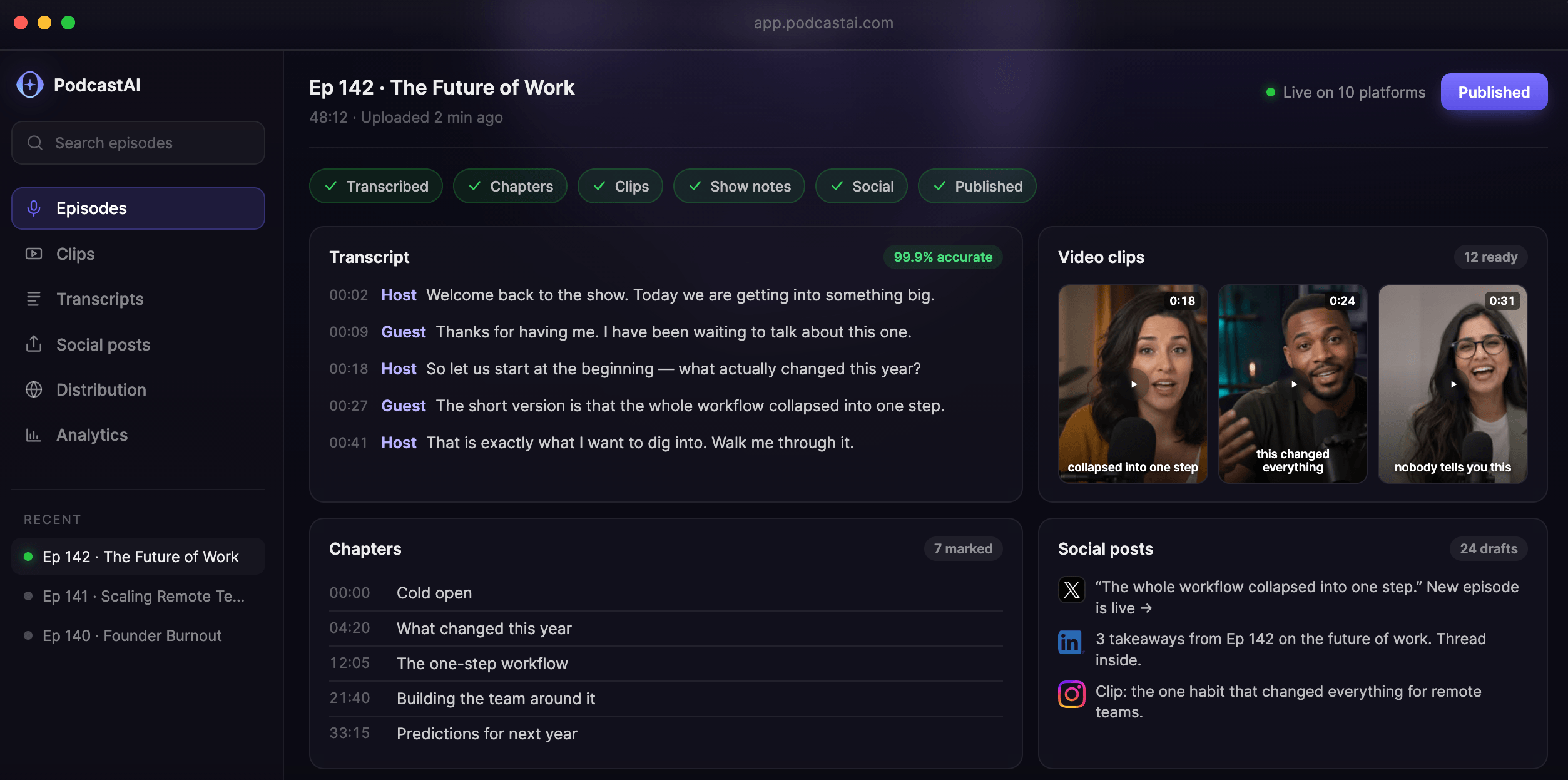
Task: Play the 'collapsed into one step' clip
Action: click(x=1133, y=384)
